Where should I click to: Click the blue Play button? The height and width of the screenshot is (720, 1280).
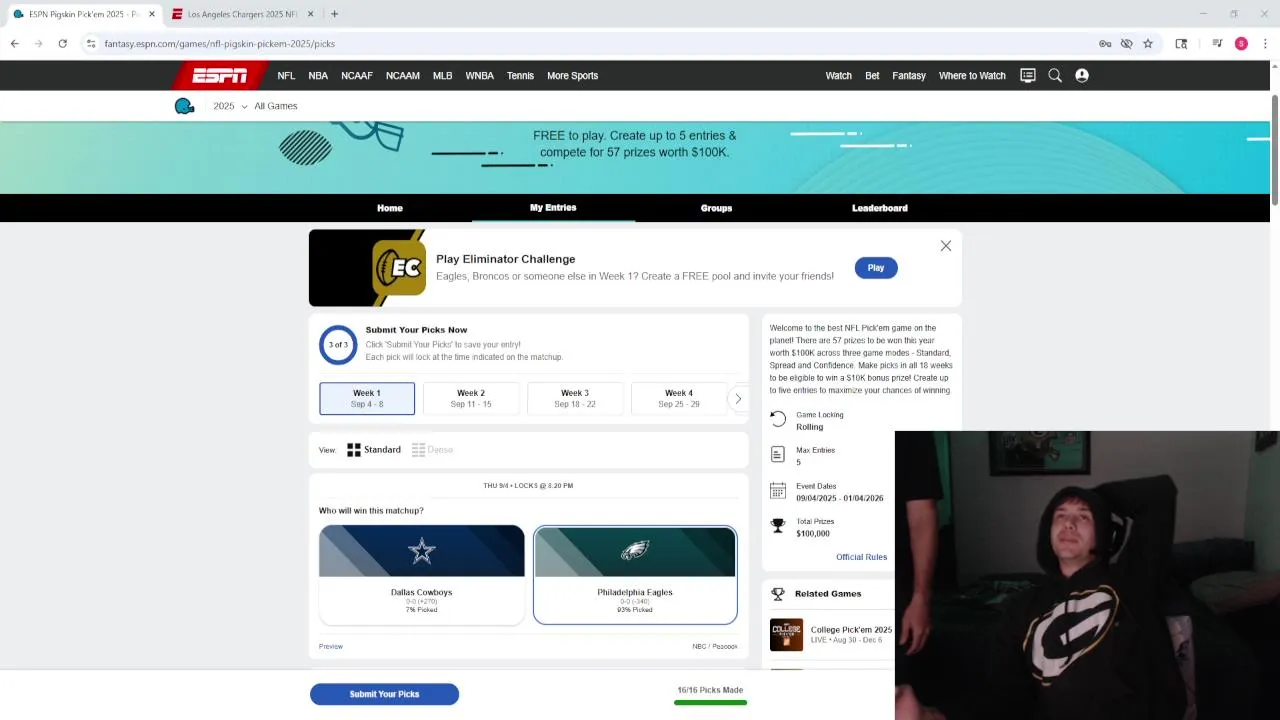coord(876,268)
